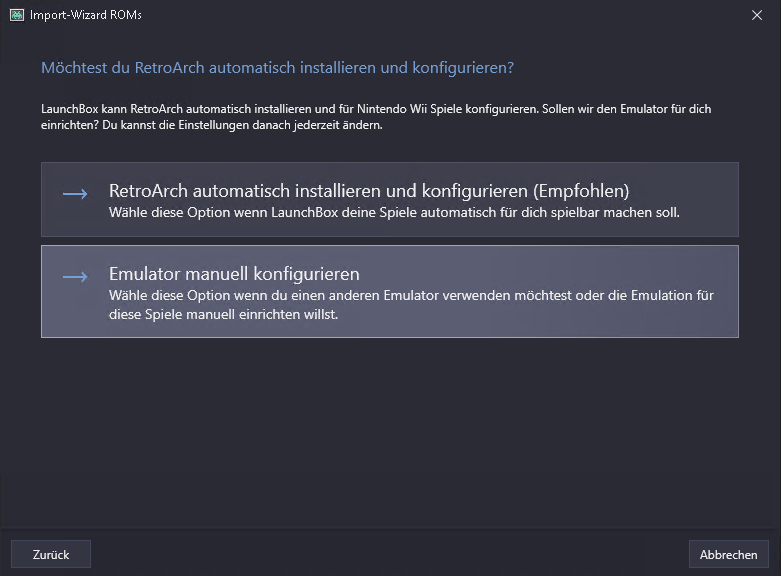Select "Emulator manuell konfigurieren" option title
The height and width of the screenshot is (576, 781).
pos(234,274)
